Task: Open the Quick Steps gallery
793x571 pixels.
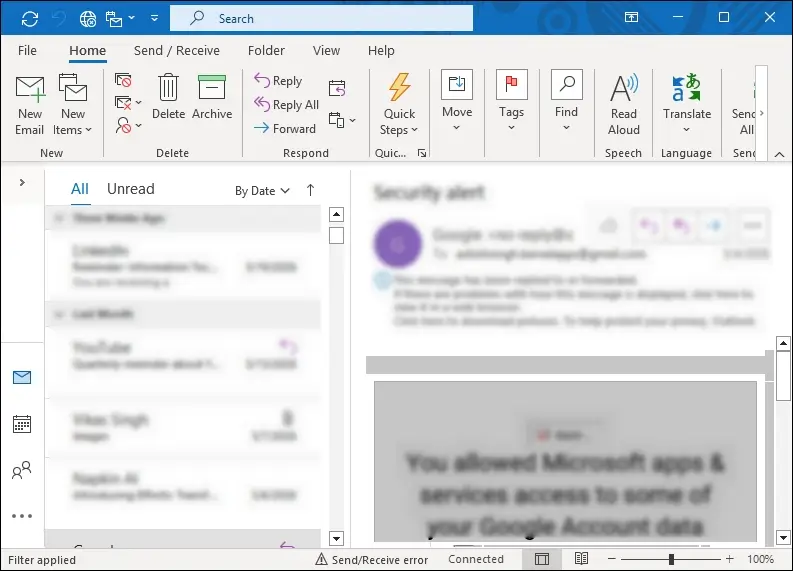Action: [x=399, y=105]
